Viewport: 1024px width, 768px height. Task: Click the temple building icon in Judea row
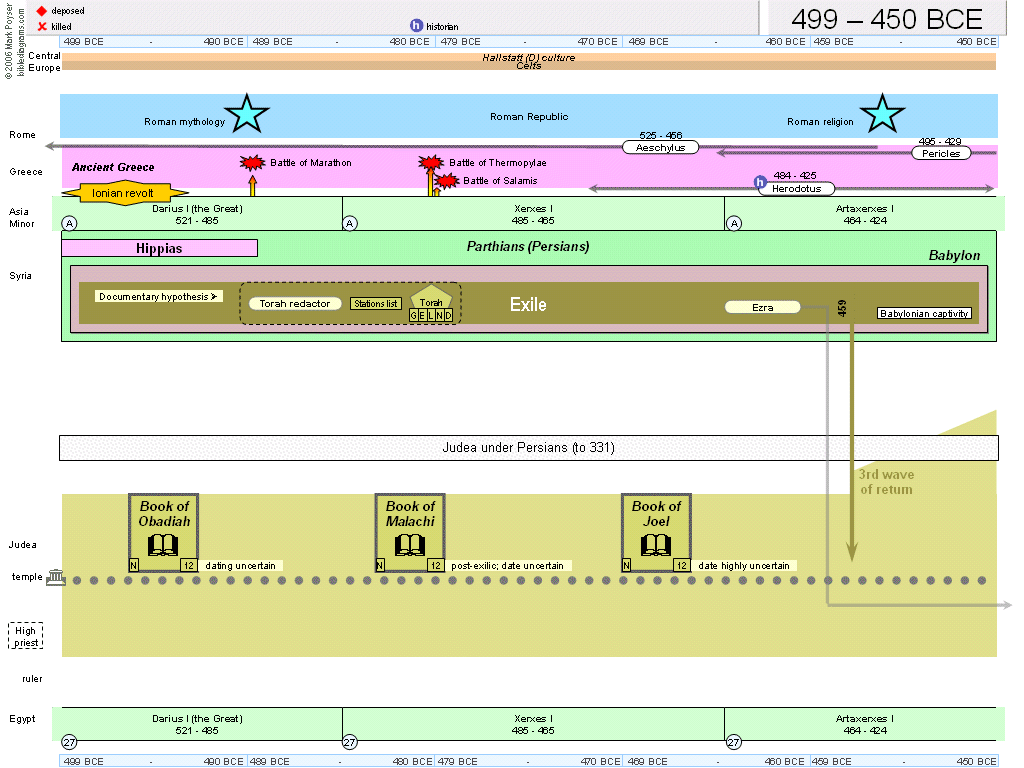(x=56, y=579)
